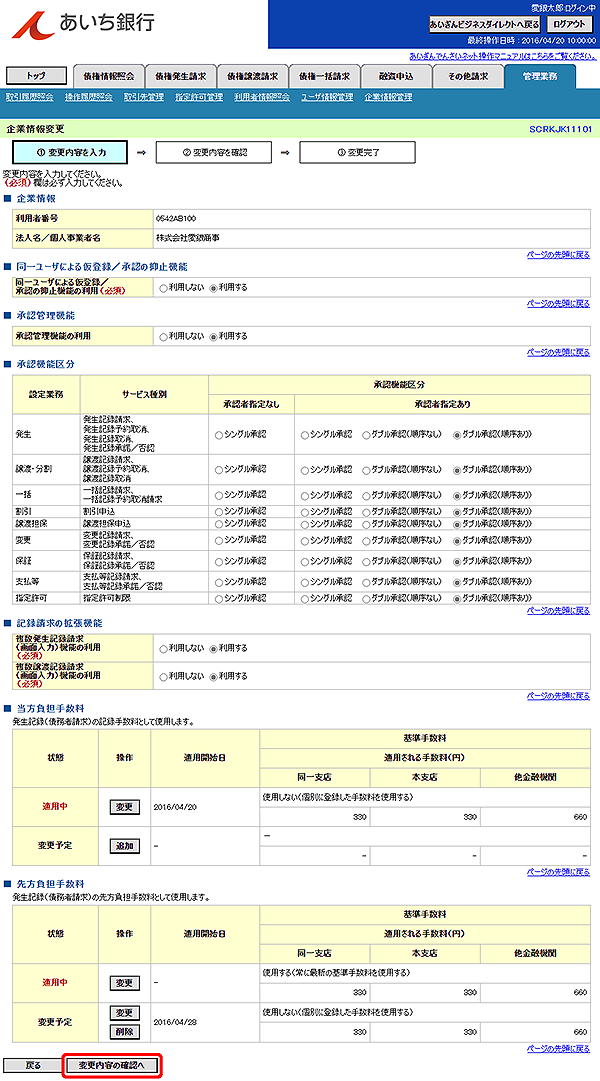Viewport: 600px width, 1081px height.
Task: Select 利用する for 同一ユーザ仮登録／承認の抑止機能
Action: click(213, 287)
